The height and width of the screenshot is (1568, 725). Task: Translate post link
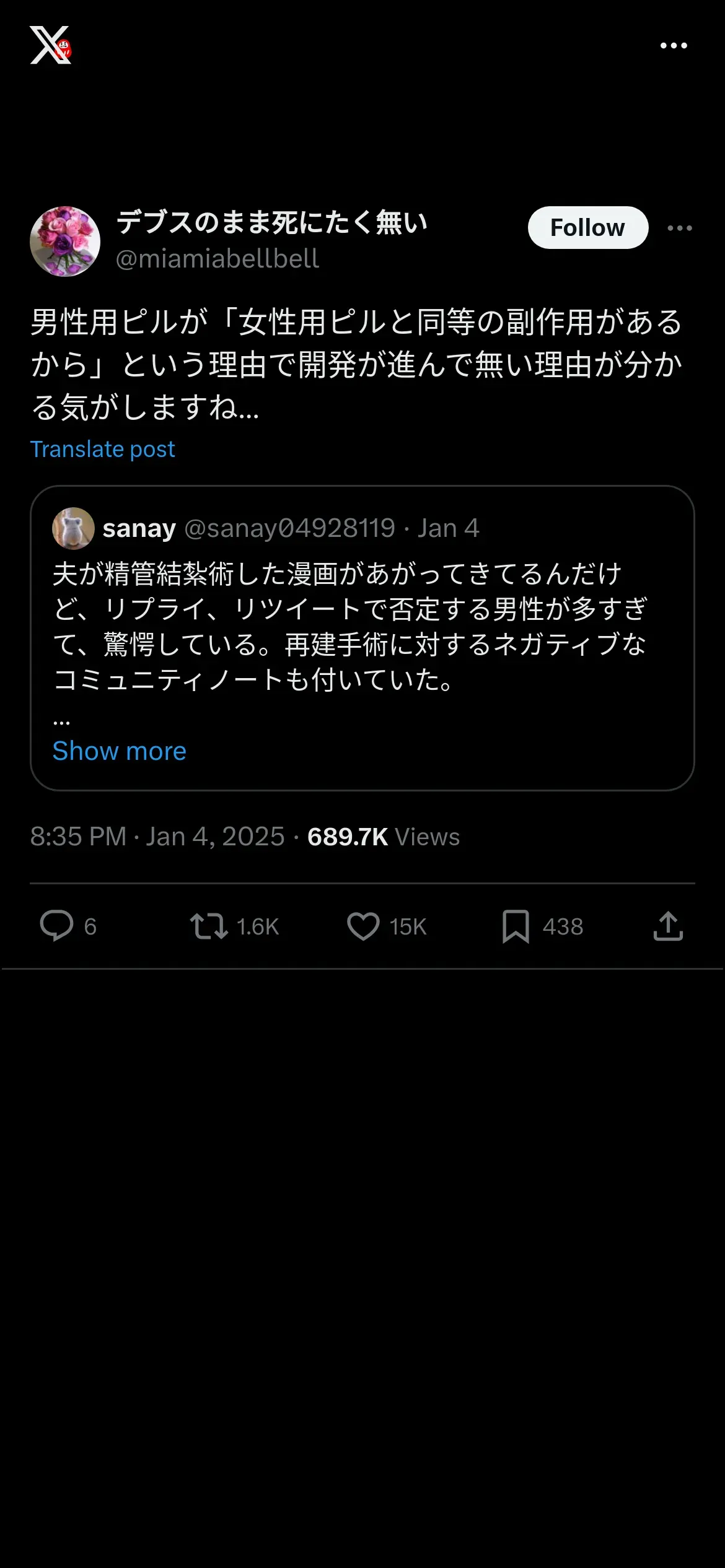[x=103, y=449]
